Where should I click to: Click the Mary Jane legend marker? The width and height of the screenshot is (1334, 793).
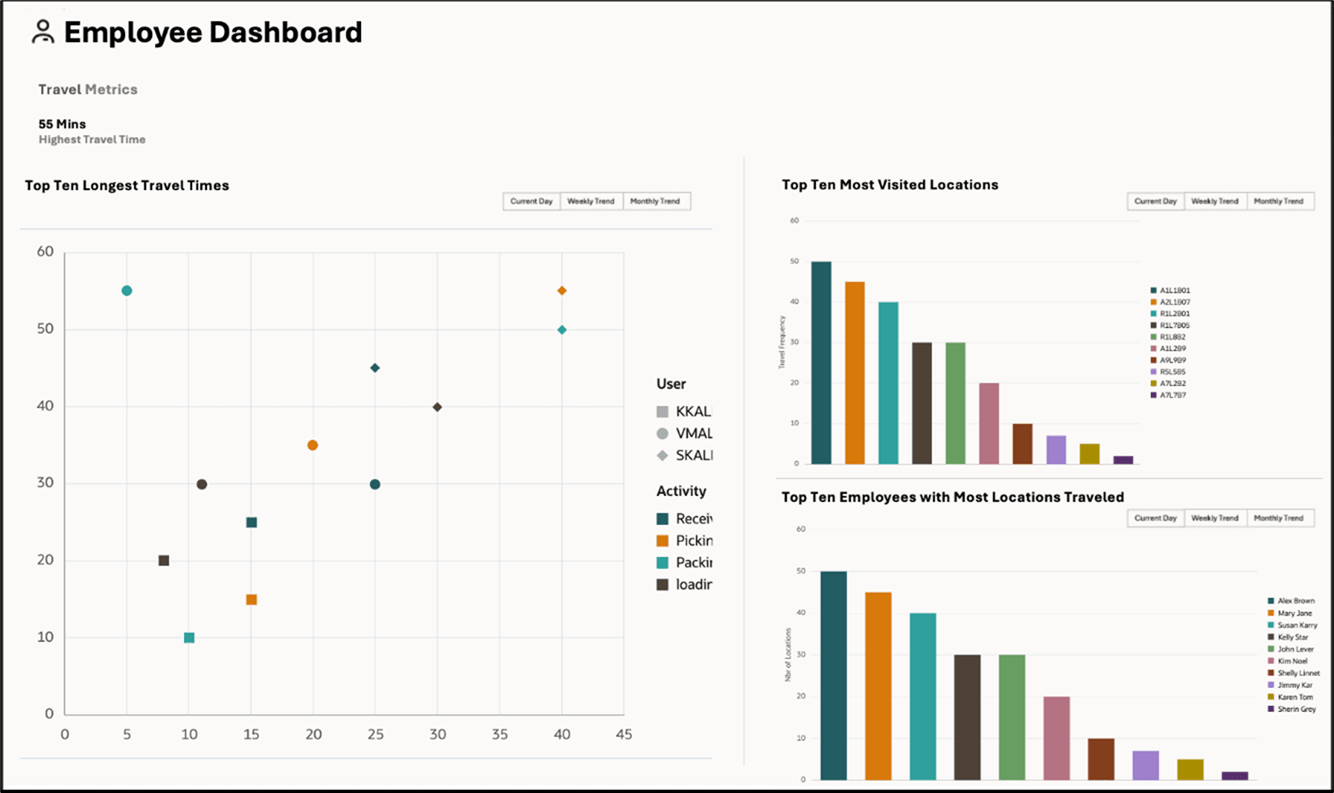(x=1268, y=612)
